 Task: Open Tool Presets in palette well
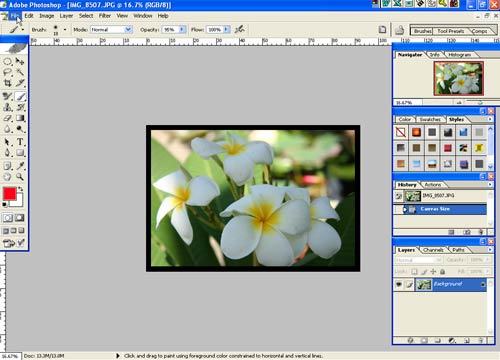[450, 31]
